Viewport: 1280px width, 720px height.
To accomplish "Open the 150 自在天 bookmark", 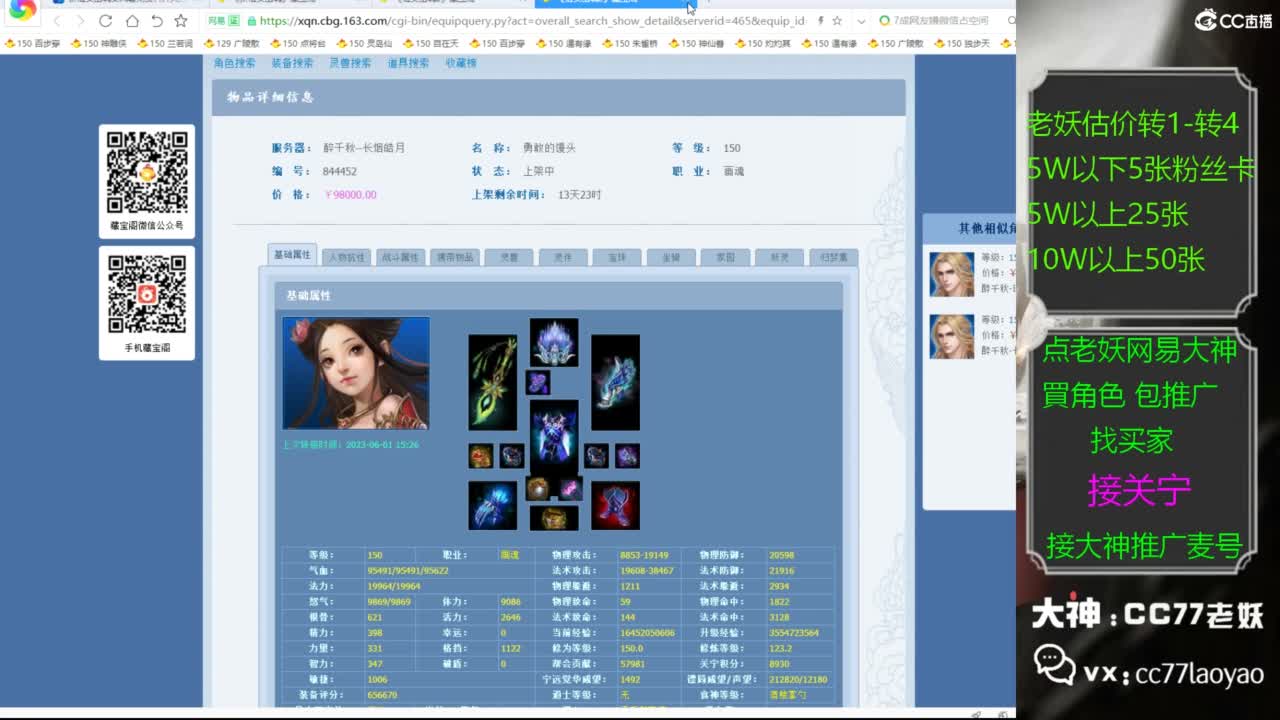I will pos(431,44).
